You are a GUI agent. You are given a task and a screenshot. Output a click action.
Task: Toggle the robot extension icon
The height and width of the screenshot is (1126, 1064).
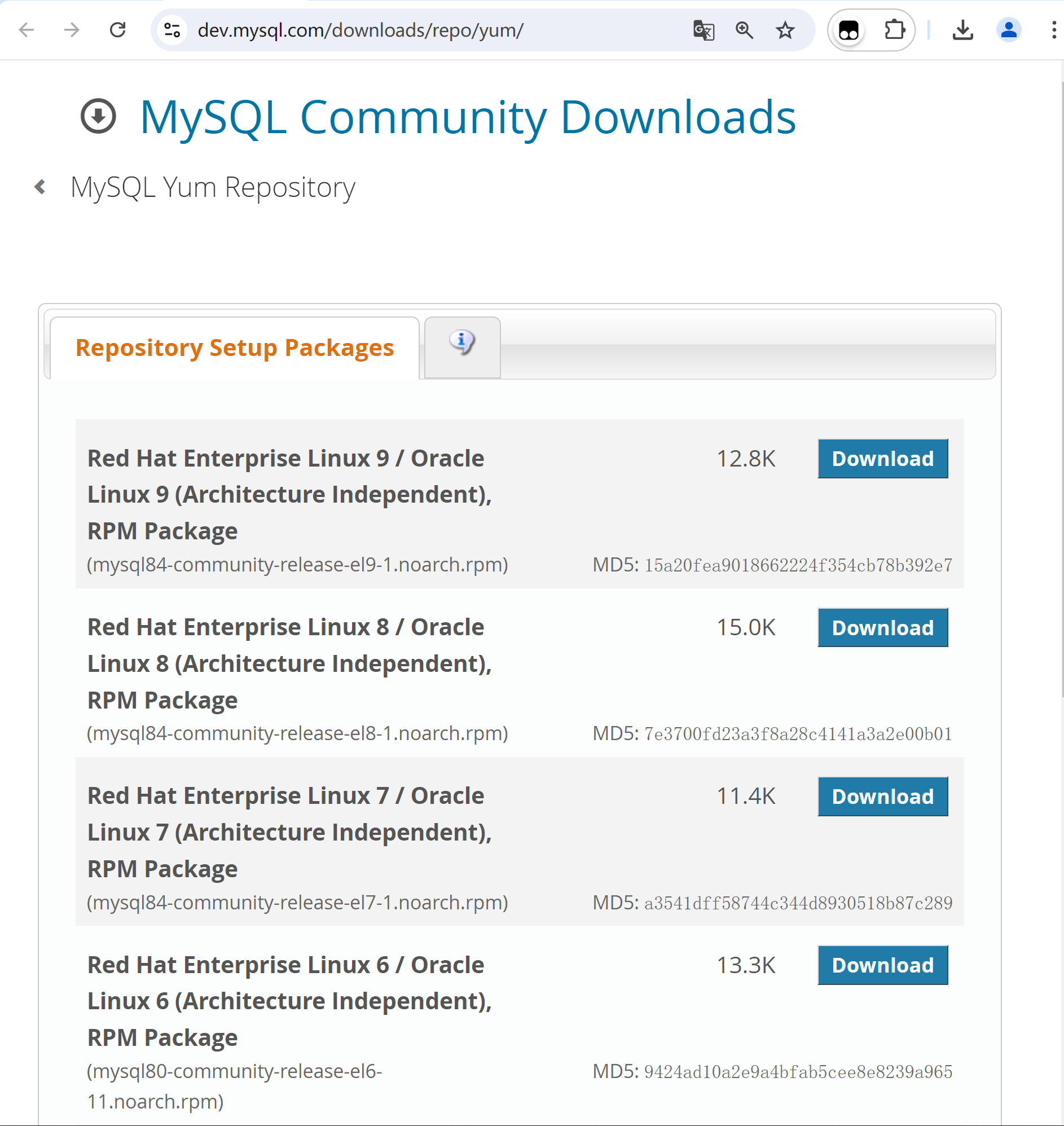coord(848,30)
